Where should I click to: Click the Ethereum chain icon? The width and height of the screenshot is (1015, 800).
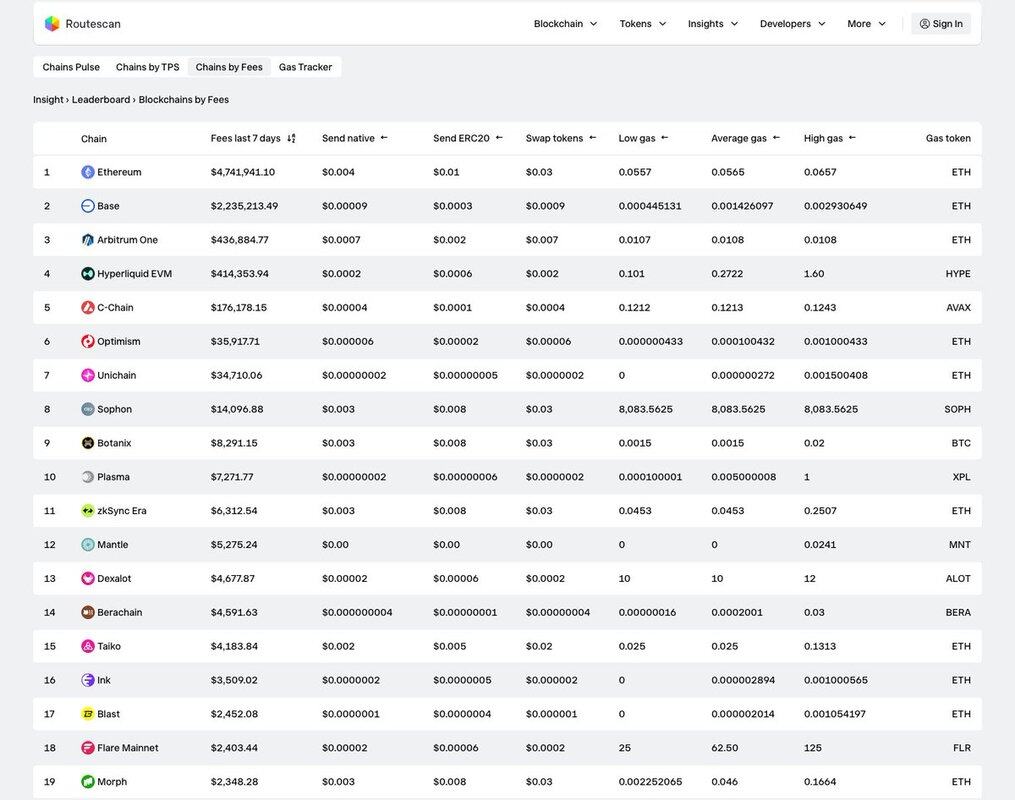tap(88, 172)
